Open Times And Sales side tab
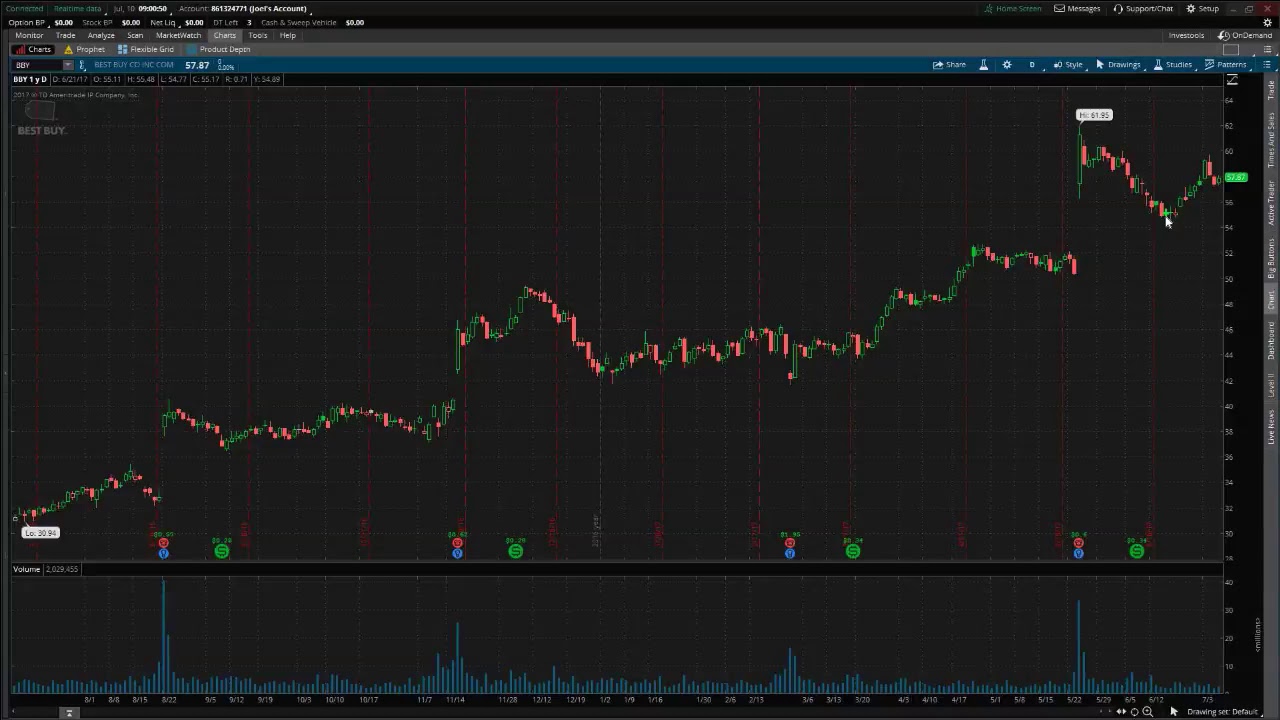Image resolution: width=1280 pixels, height=720 pixels. point(1271,140)
